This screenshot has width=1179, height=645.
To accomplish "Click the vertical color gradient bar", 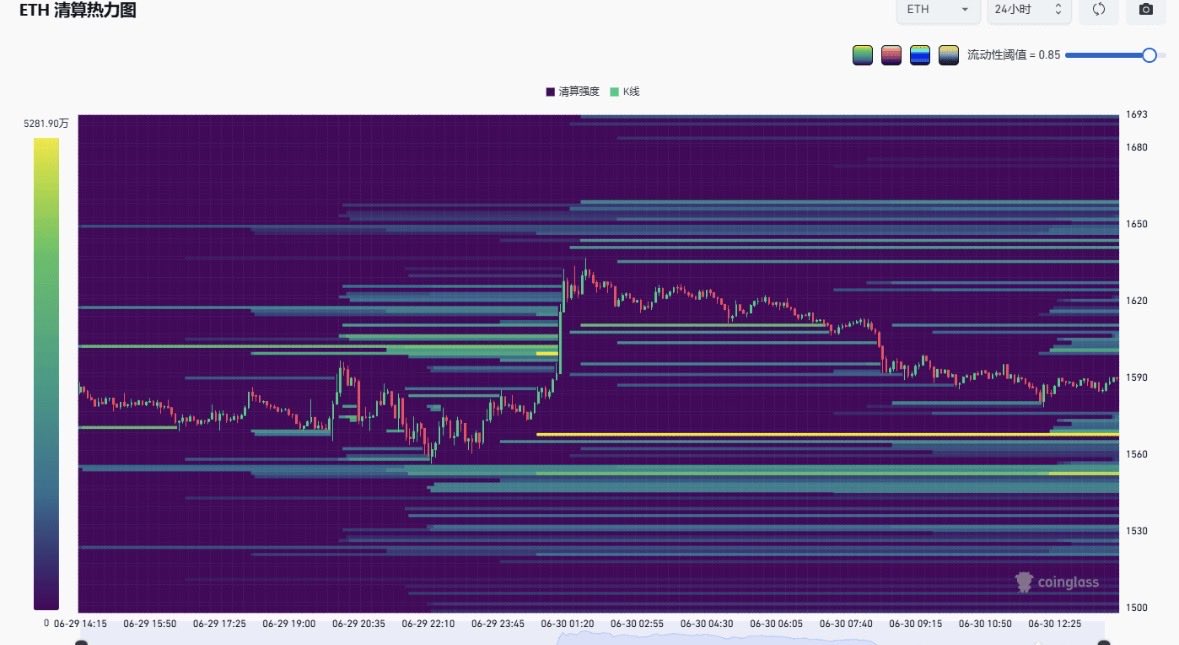I will coord(46,374).
